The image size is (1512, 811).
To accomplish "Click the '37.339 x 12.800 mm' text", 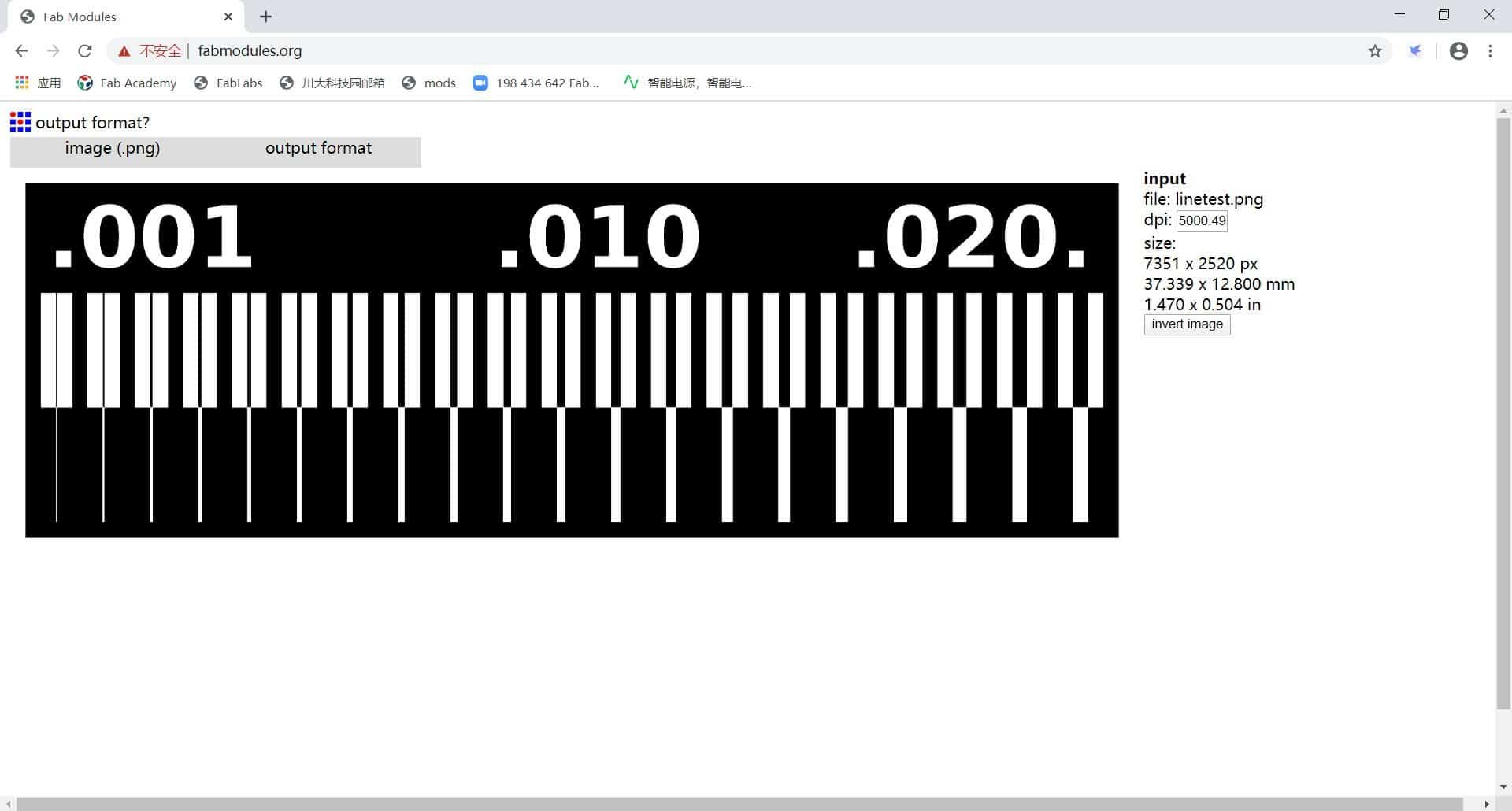I will (x=1219, y=284).
